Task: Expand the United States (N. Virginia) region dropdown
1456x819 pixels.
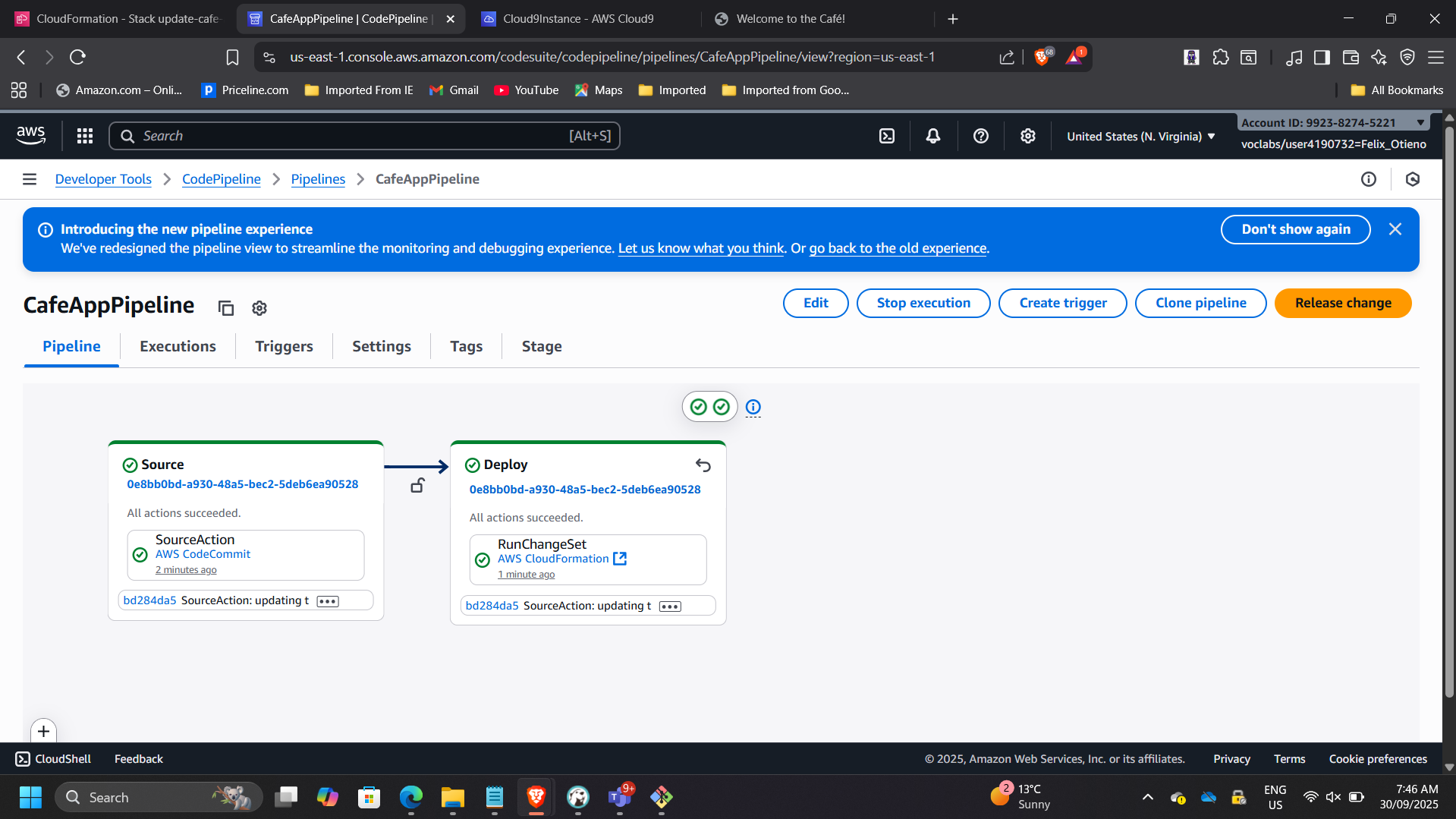Action: point(1140,137)
